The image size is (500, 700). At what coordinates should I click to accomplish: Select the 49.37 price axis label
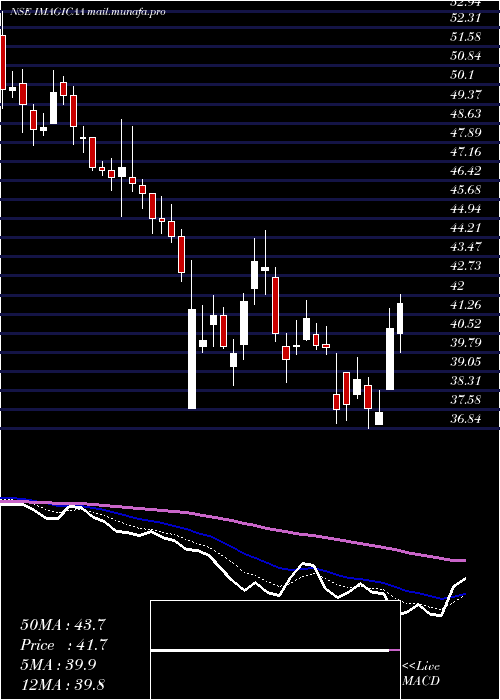point(465,94)
